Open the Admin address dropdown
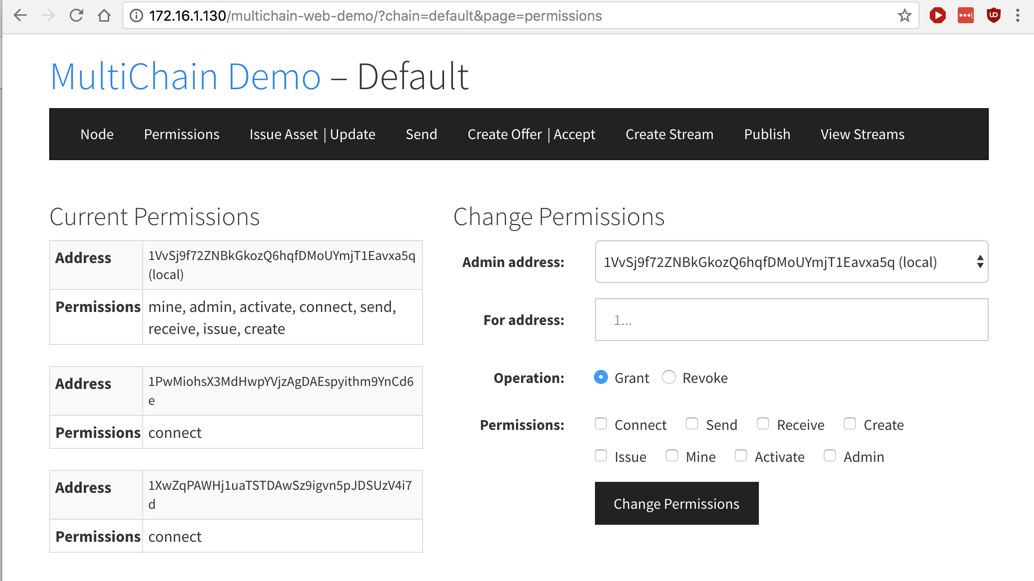The height and width of the screenshot is (581, 1034). pos(791,262)
